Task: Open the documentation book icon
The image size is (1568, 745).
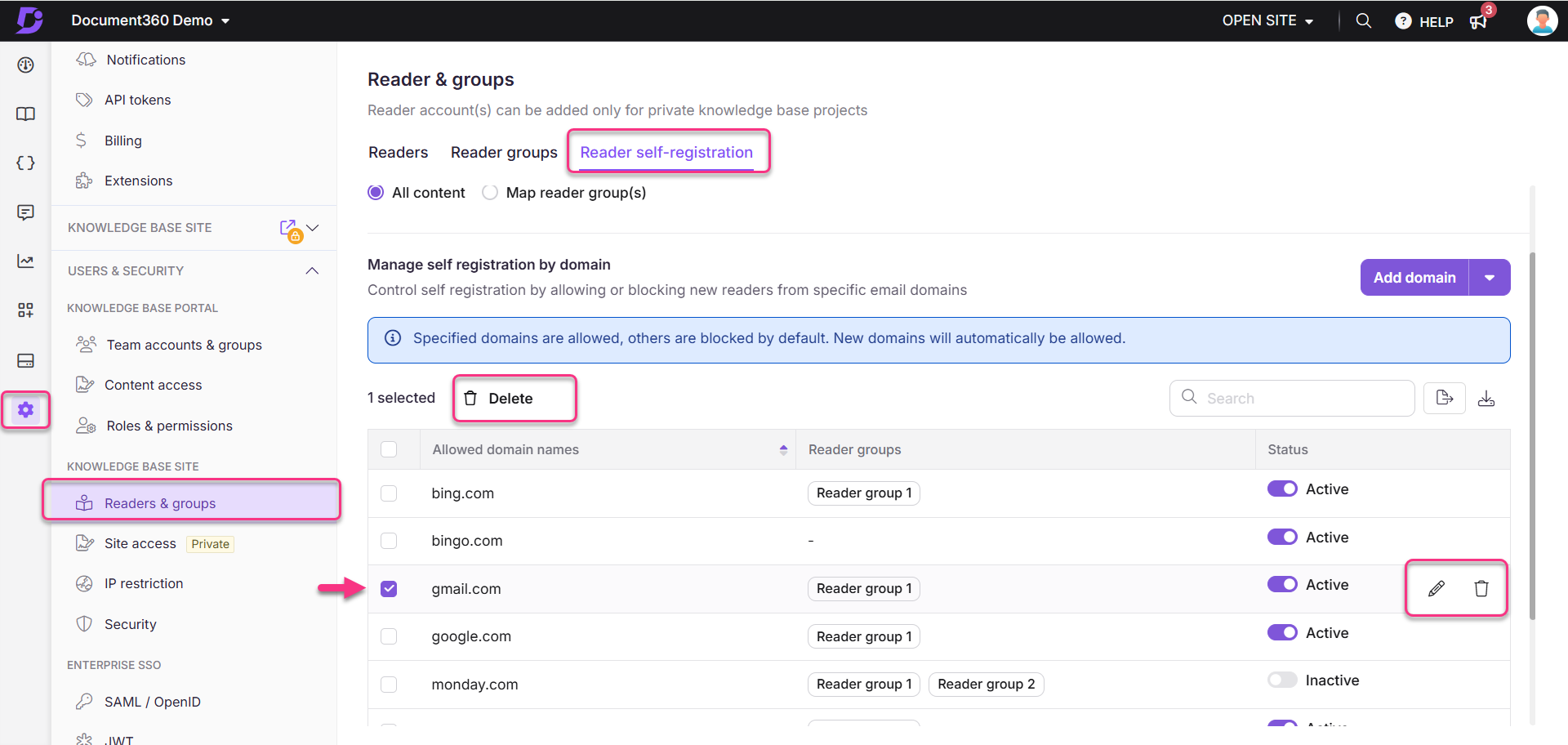Action: pos(25,114)
